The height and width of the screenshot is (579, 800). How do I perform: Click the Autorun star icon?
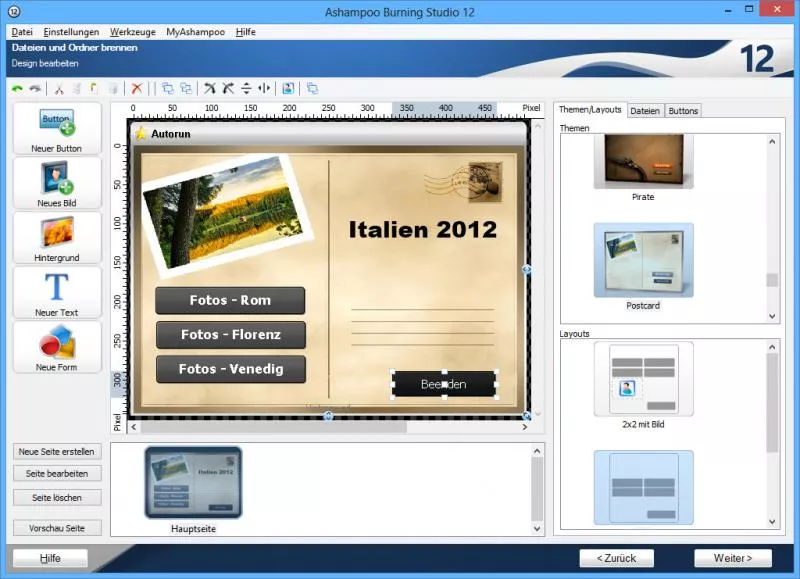[140, 134]
